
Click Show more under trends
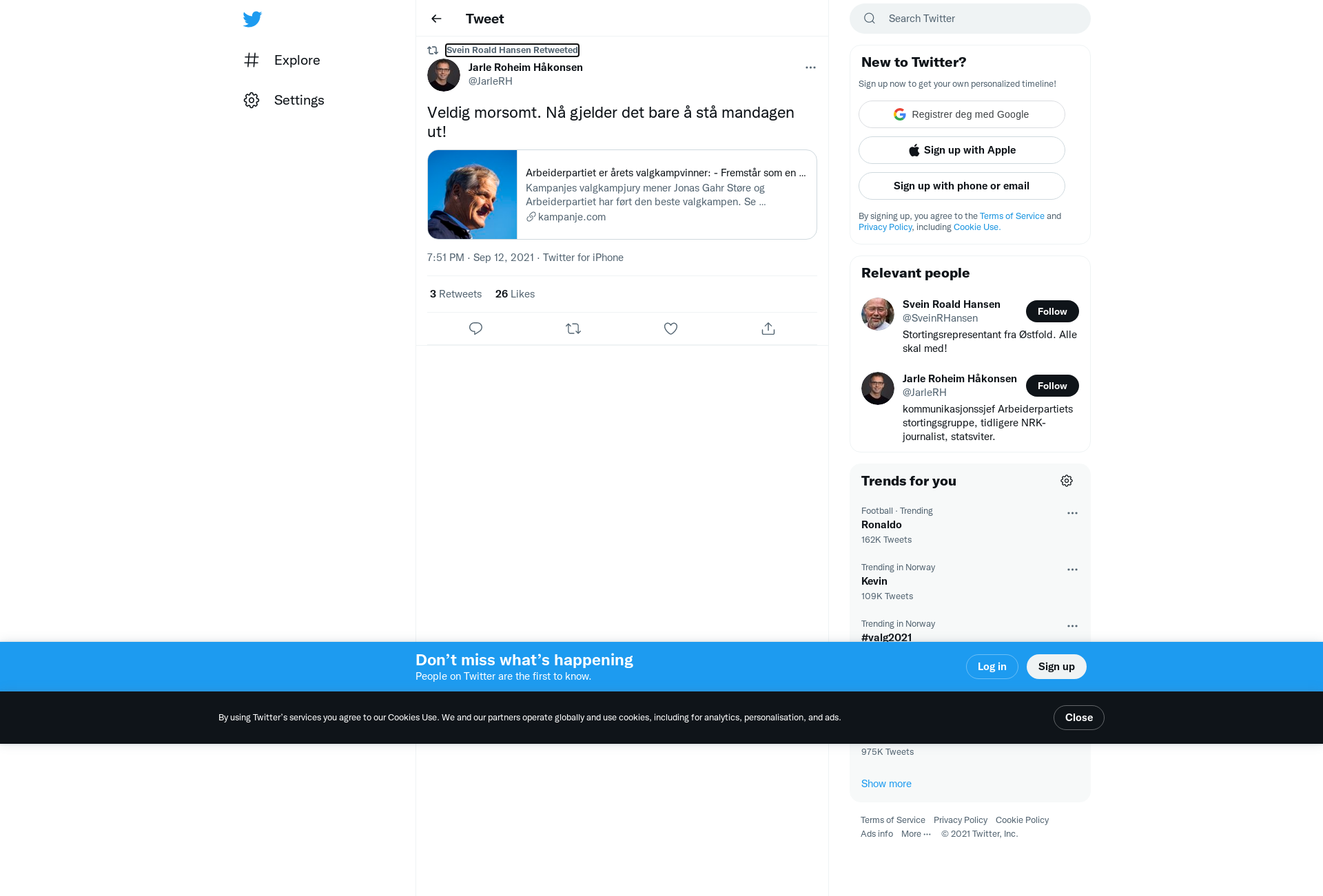tap(886, 784)
